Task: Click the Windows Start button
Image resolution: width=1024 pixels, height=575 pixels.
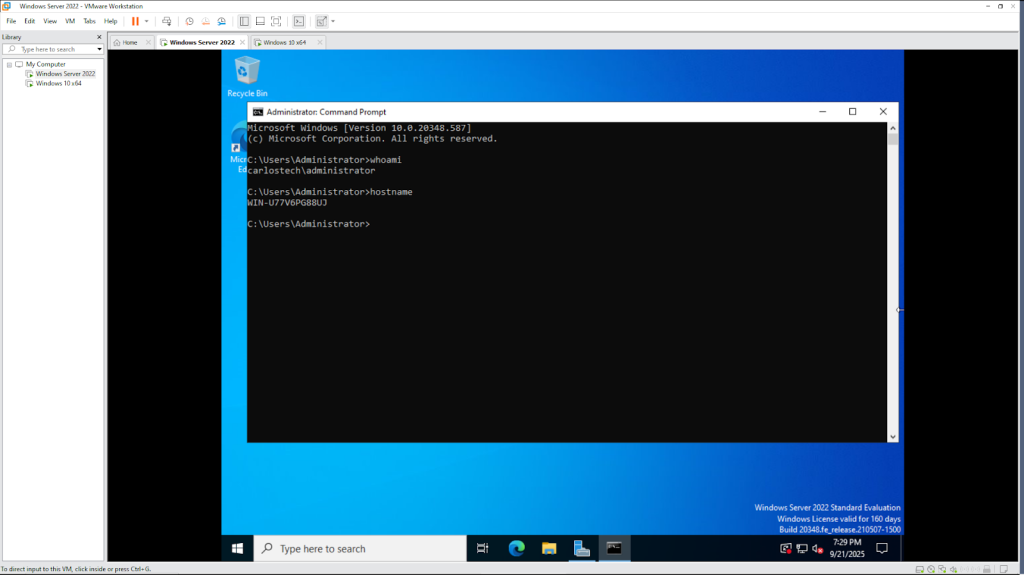Action: pos(238,548)
